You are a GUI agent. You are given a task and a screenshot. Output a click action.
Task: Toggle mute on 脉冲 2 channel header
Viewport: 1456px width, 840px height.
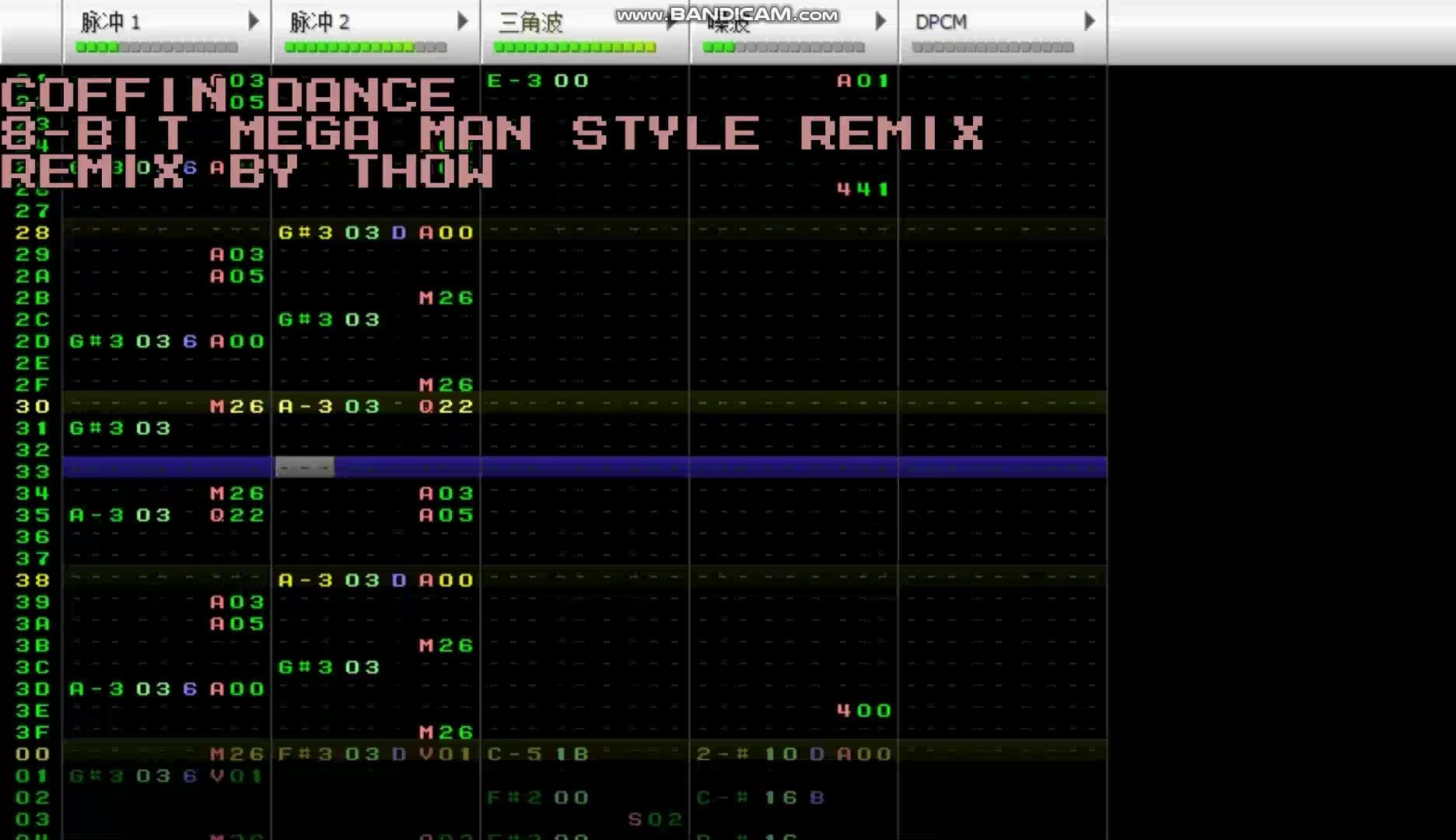tap(320, 22)
